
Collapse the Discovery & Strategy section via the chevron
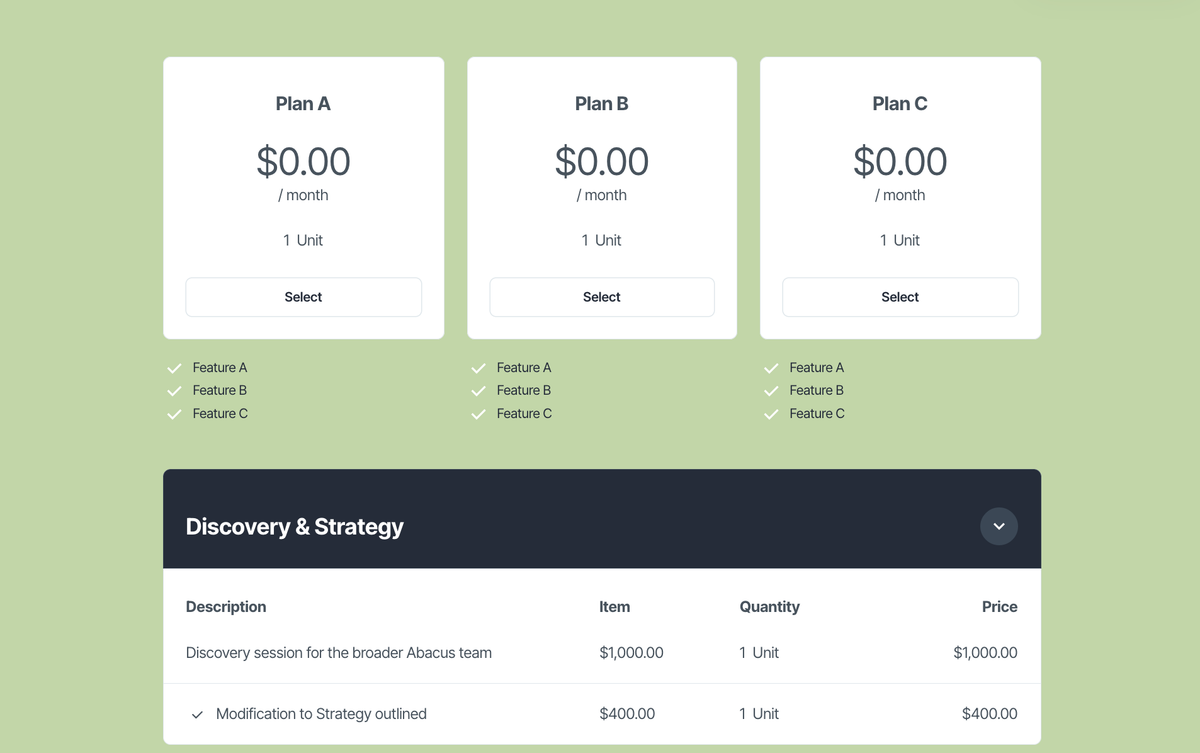[998, 526]
